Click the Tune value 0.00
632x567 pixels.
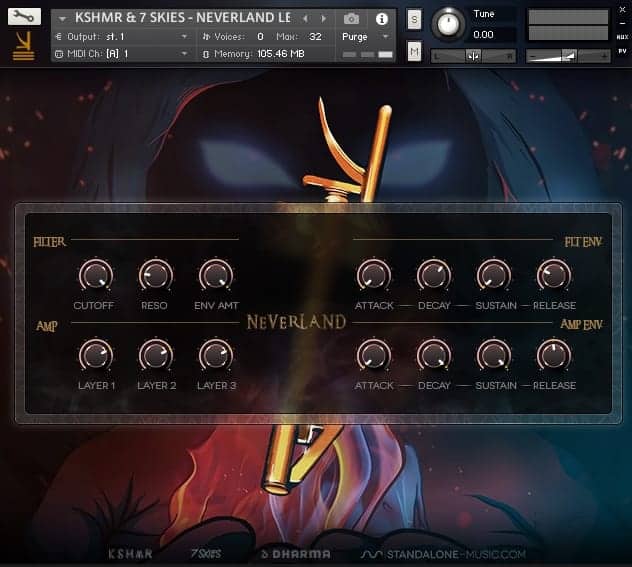(x=483, y=35)
